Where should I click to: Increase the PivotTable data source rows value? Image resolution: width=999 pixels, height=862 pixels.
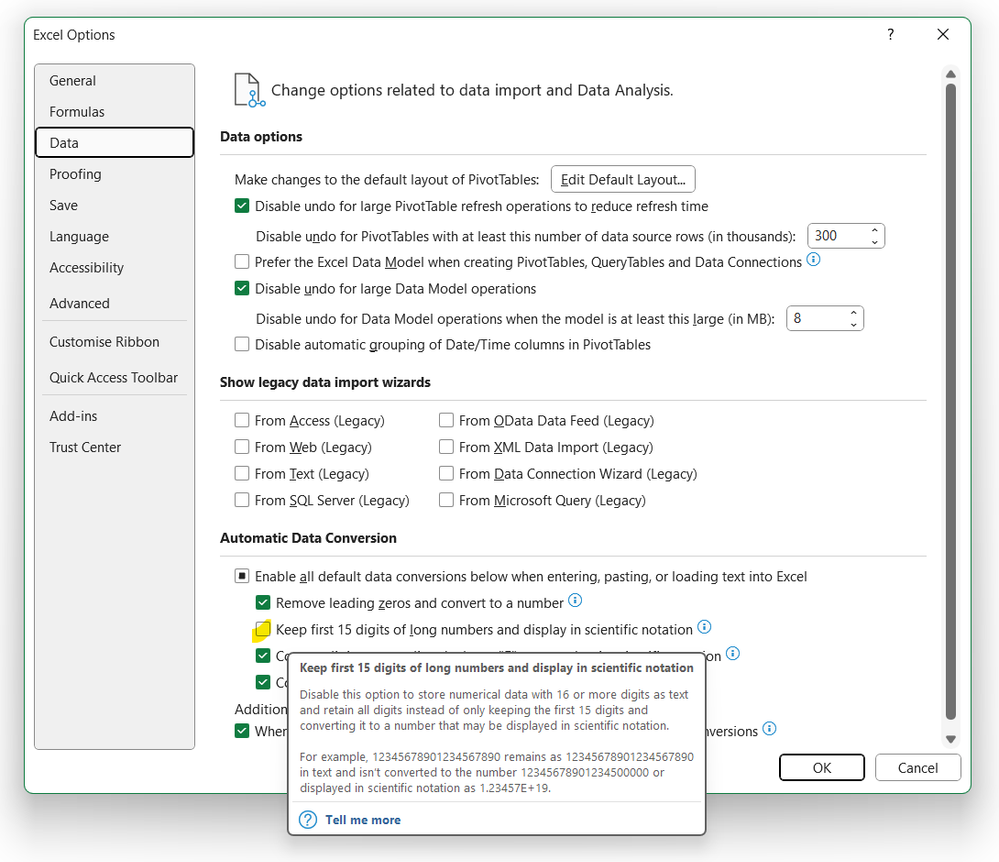(x=874, y=231)
